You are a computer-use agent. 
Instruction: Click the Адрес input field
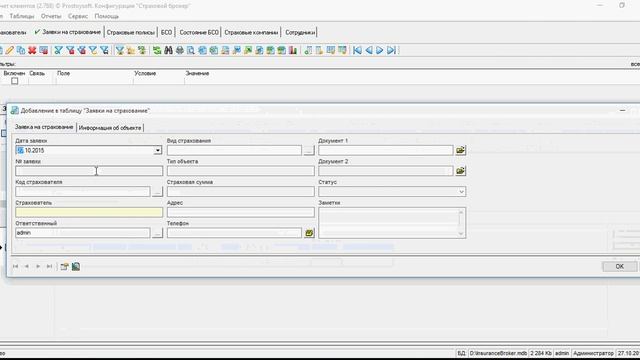240,212
